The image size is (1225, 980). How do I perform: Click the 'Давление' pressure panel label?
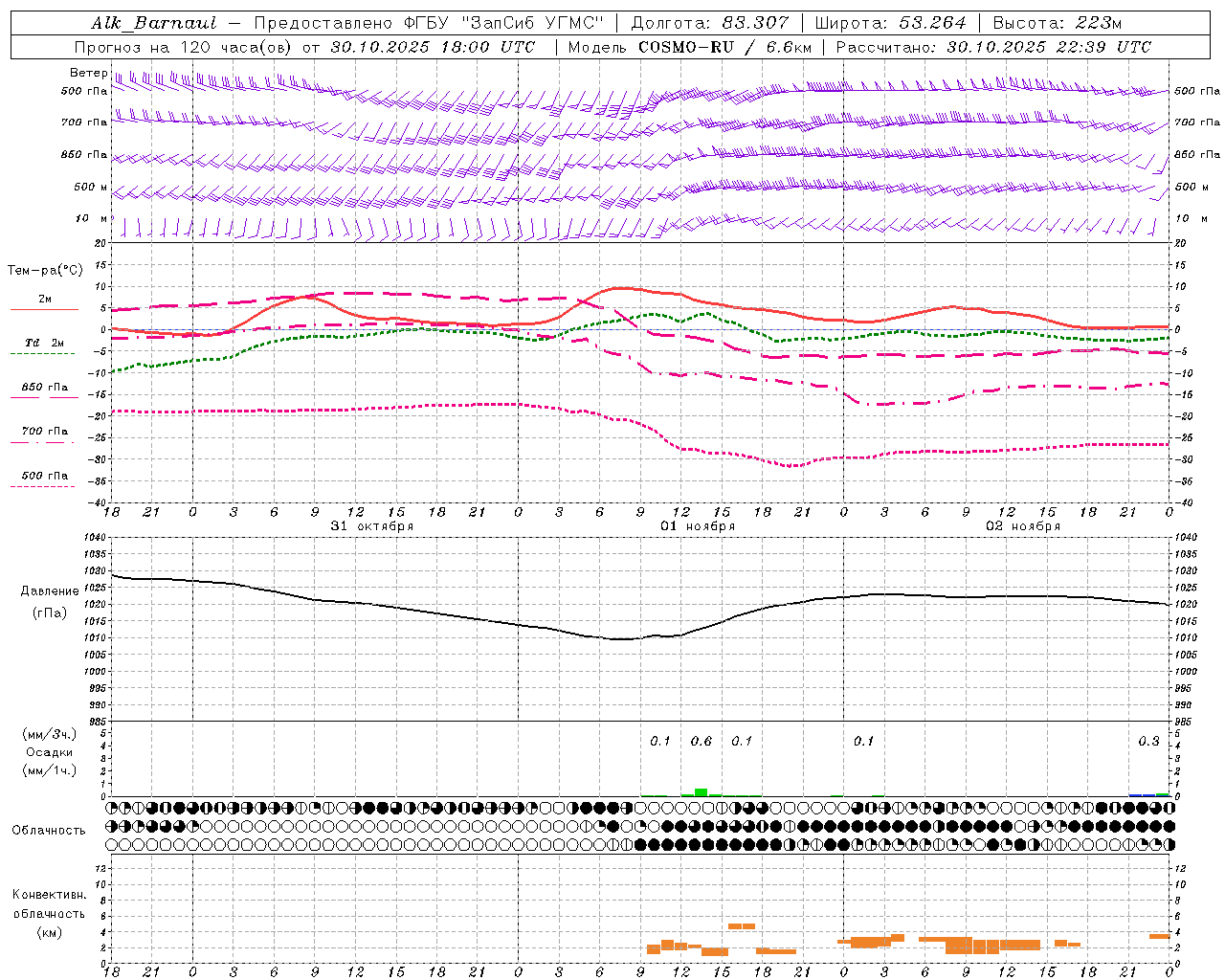click(50, 591)
